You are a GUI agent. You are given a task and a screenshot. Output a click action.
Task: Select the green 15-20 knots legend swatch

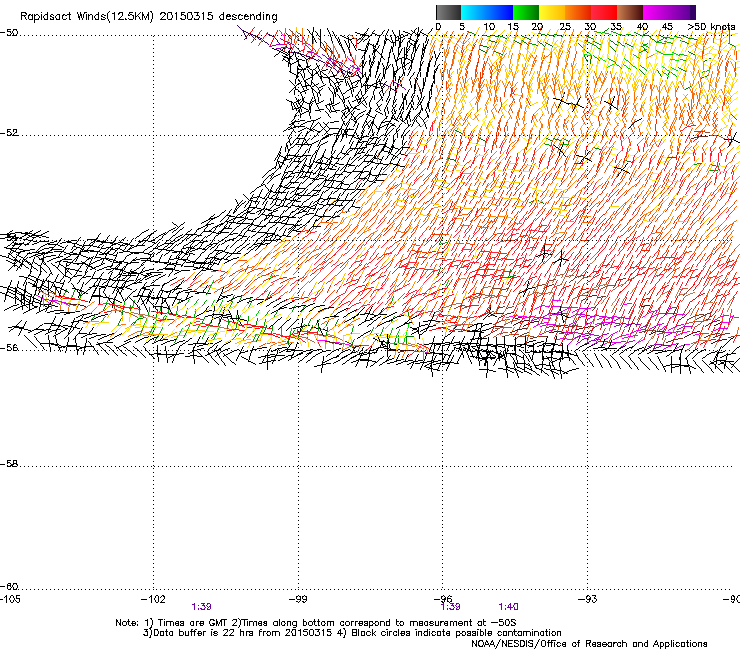(526, 12)
